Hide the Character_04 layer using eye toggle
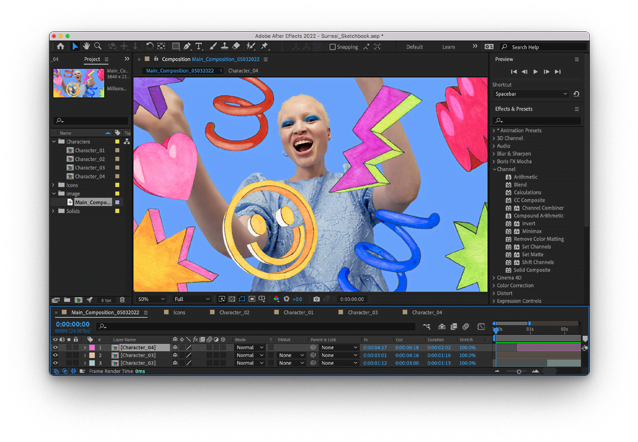The height and width of the screenshot is (442, 638). coord(55,347)
